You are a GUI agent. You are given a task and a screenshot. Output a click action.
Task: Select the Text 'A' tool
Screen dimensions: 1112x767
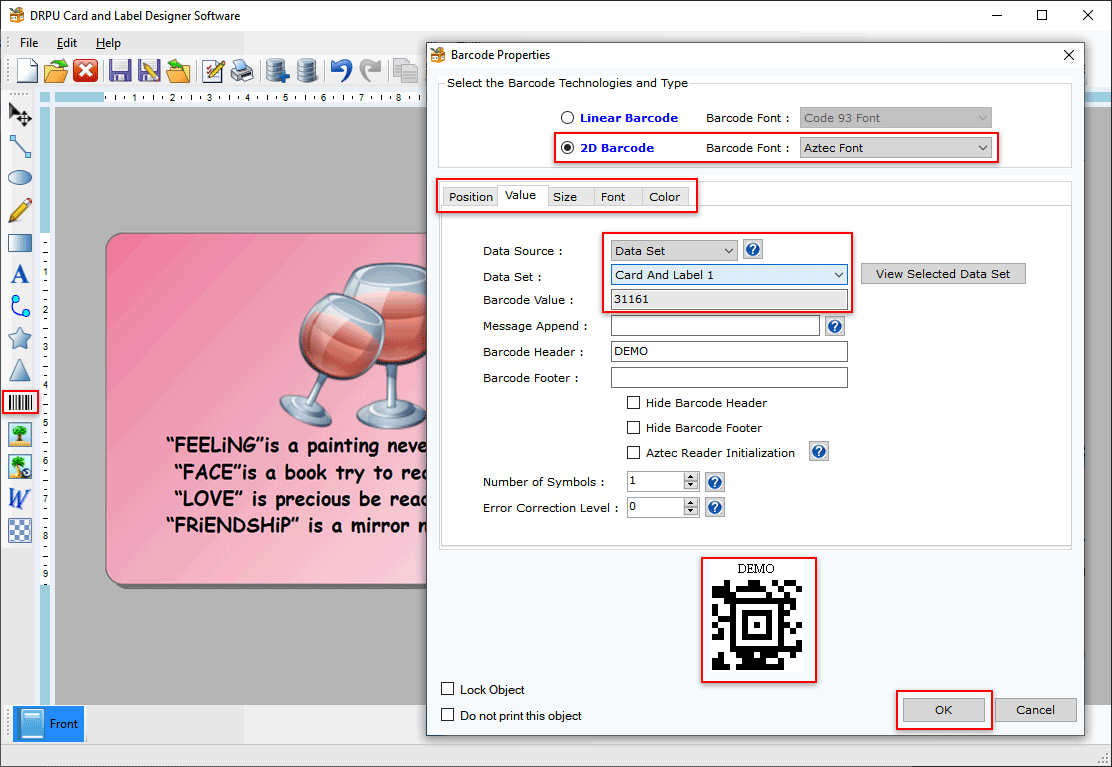(x=20, y=274)
